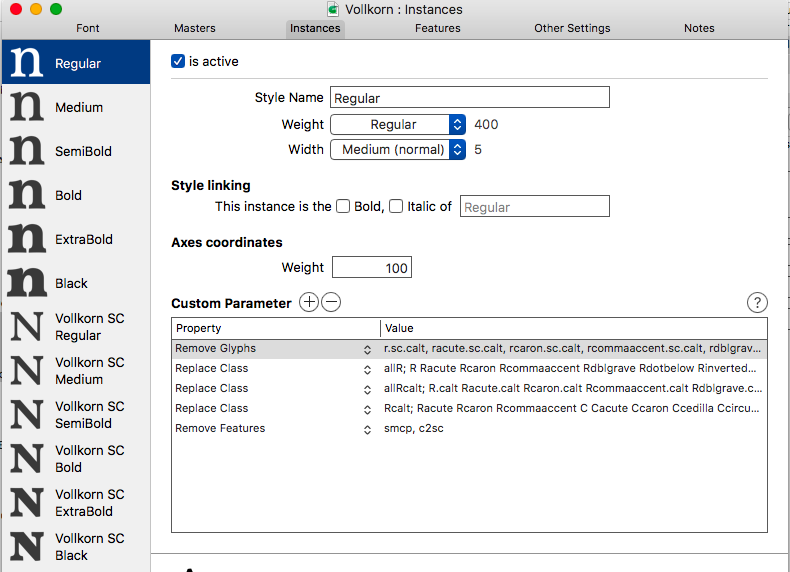
Task: Check the Bold style linking checkbox
Action: coord(343,206)
